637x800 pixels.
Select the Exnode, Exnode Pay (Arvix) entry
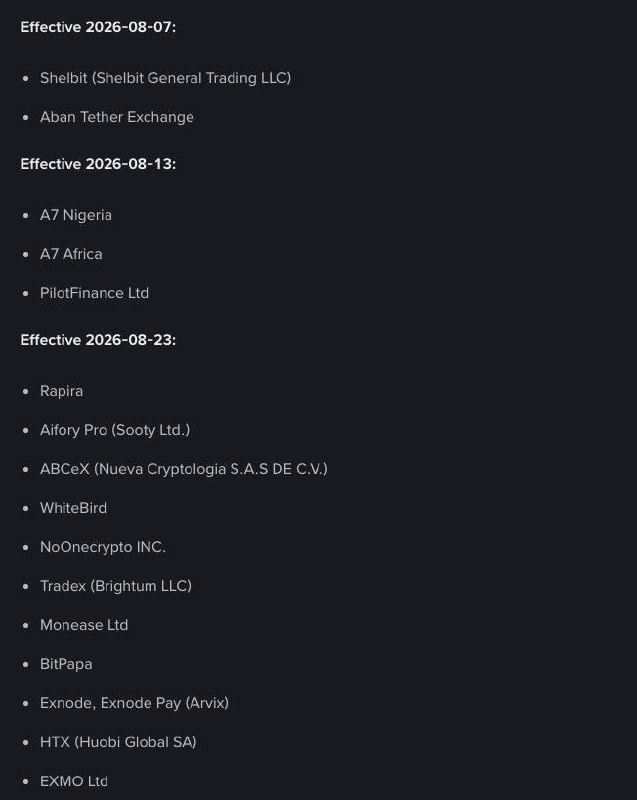tap(134, 704)
